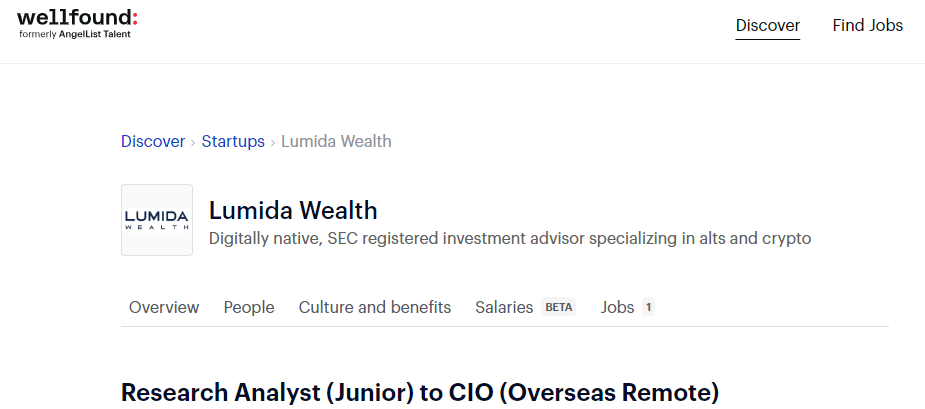The image size is (925, 409).
Task: Click the Research Analyst job title heading
Action: [420, 392]
